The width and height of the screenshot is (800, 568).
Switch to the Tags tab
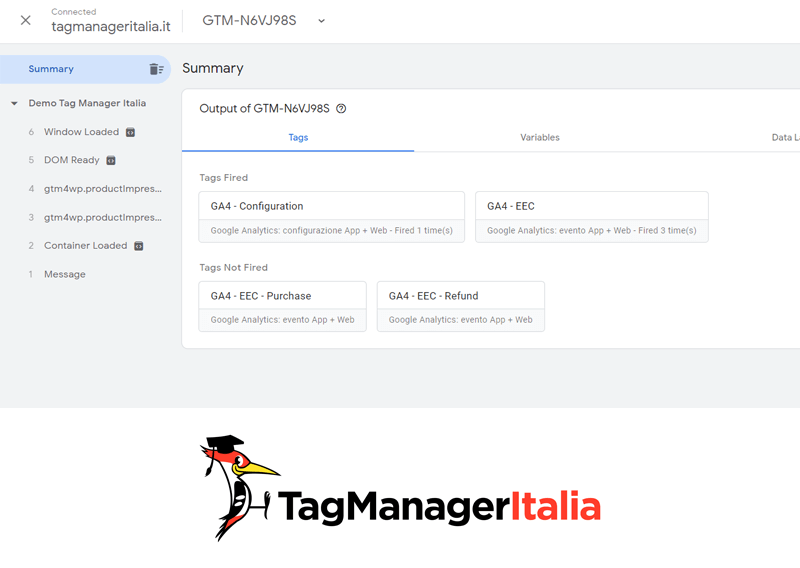pos(298,137)
